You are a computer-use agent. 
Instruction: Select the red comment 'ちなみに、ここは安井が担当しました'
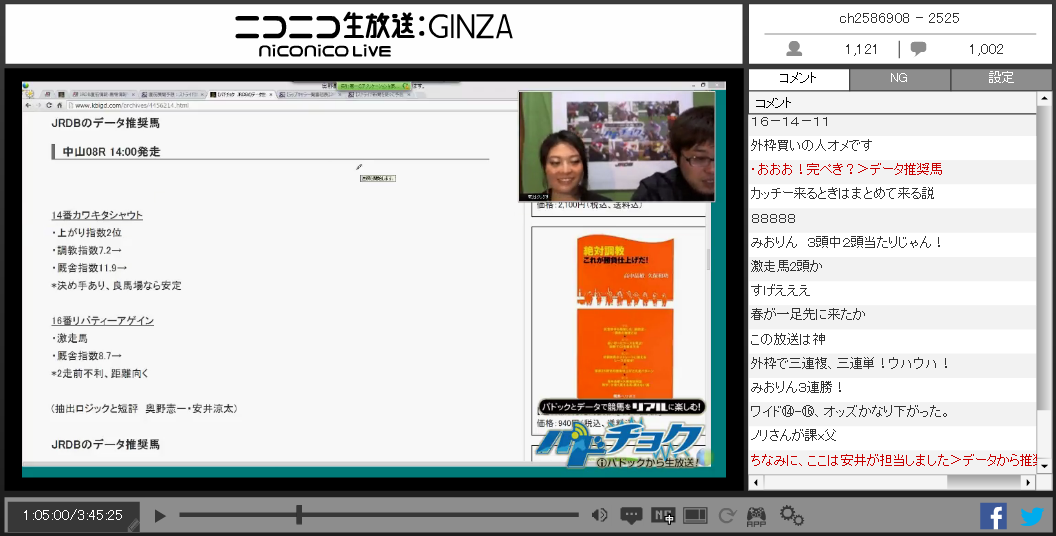tap(892, 461)
